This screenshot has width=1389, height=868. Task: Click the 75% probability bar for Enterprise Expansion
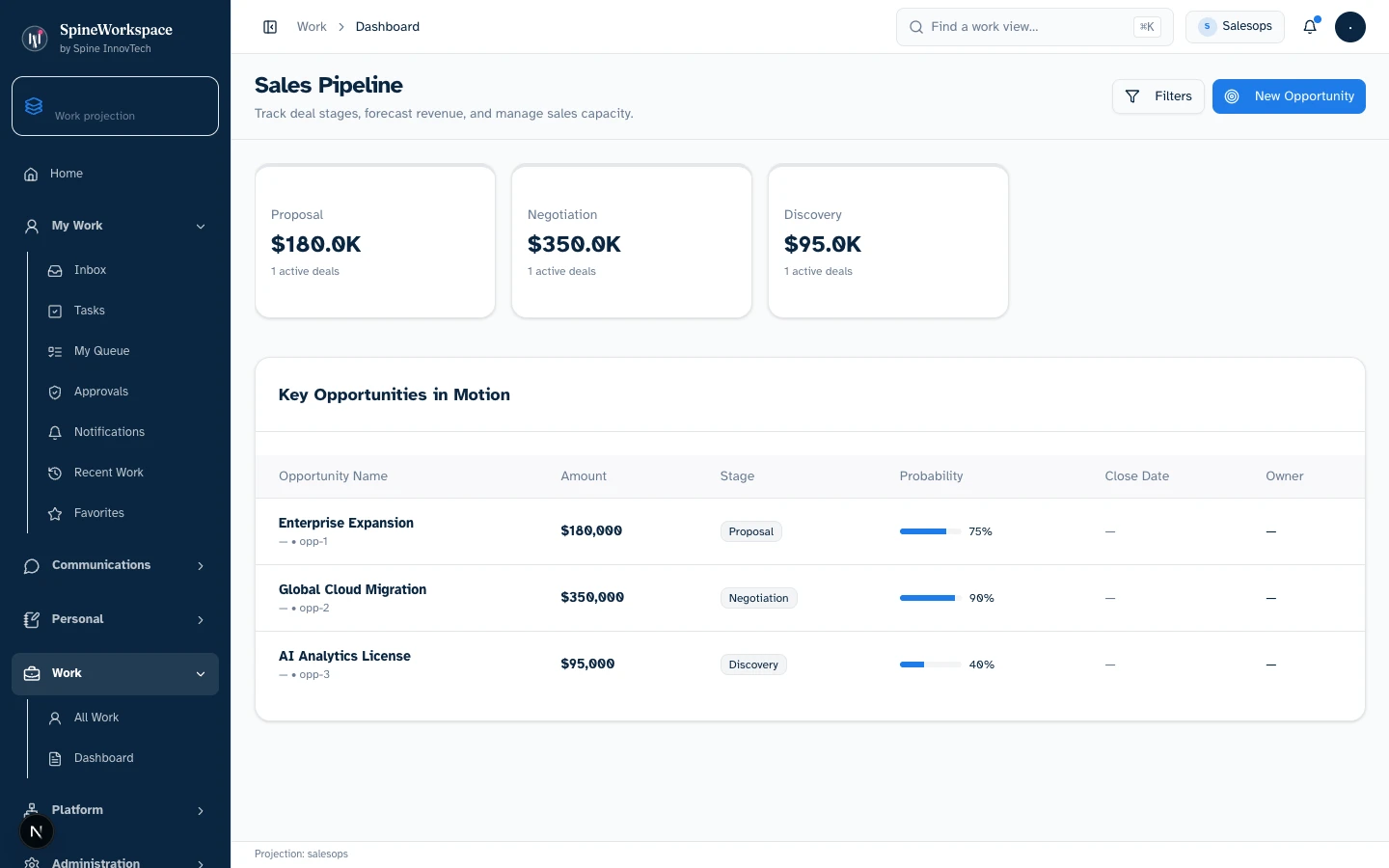click(930, 531)
